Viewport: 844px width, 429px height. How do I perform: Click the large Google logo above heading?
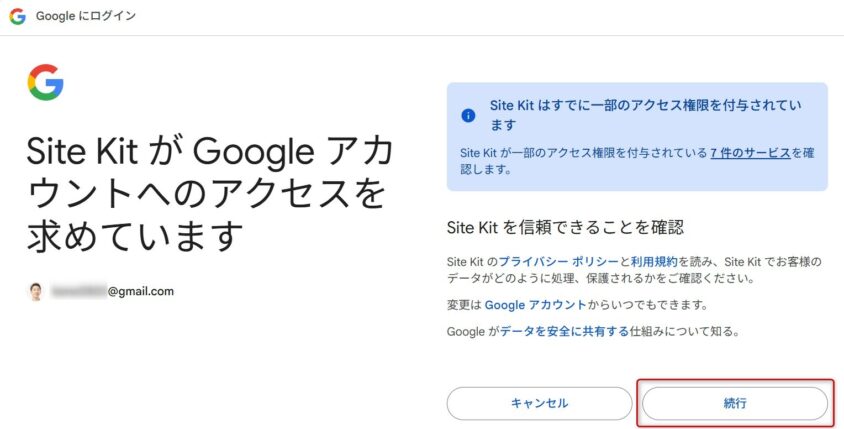(45, 82)
